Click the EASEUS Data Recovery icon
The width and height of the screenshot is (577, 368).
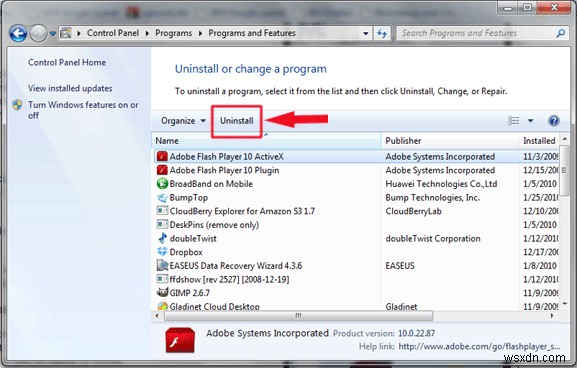pyautogui.click(x=162, y=265)
